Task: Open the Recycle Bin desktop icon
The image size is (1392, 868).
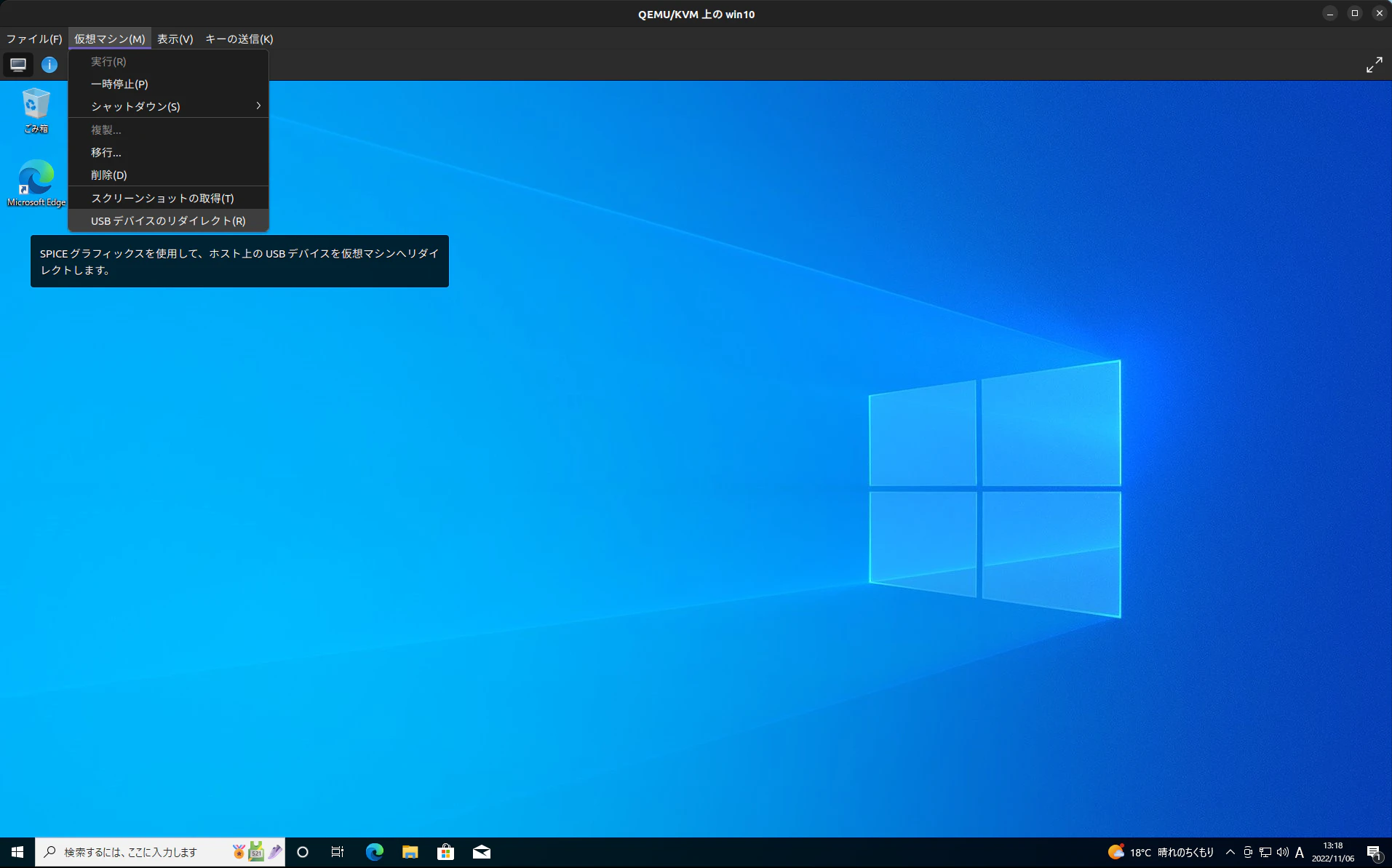Action: pyautogui.click(x=36, y=111)
